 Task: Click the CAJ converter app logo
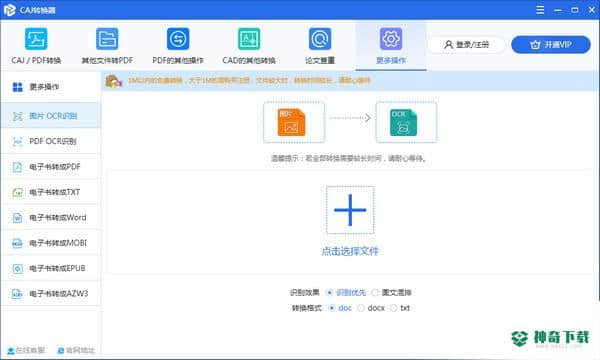click(10, 10)
